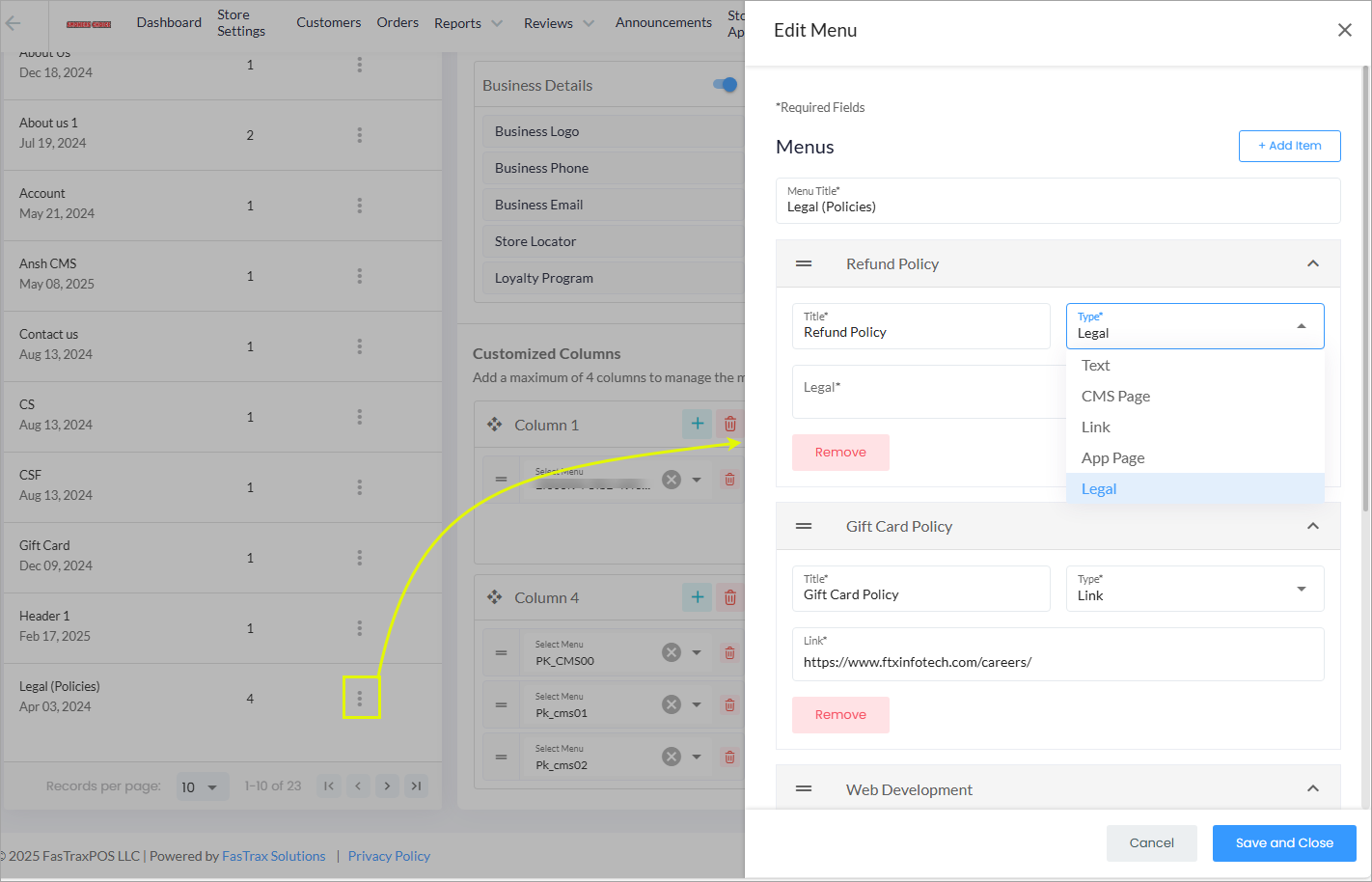Delete Column 4 using trash icon

pyautogui.click(x=730, y=597)
